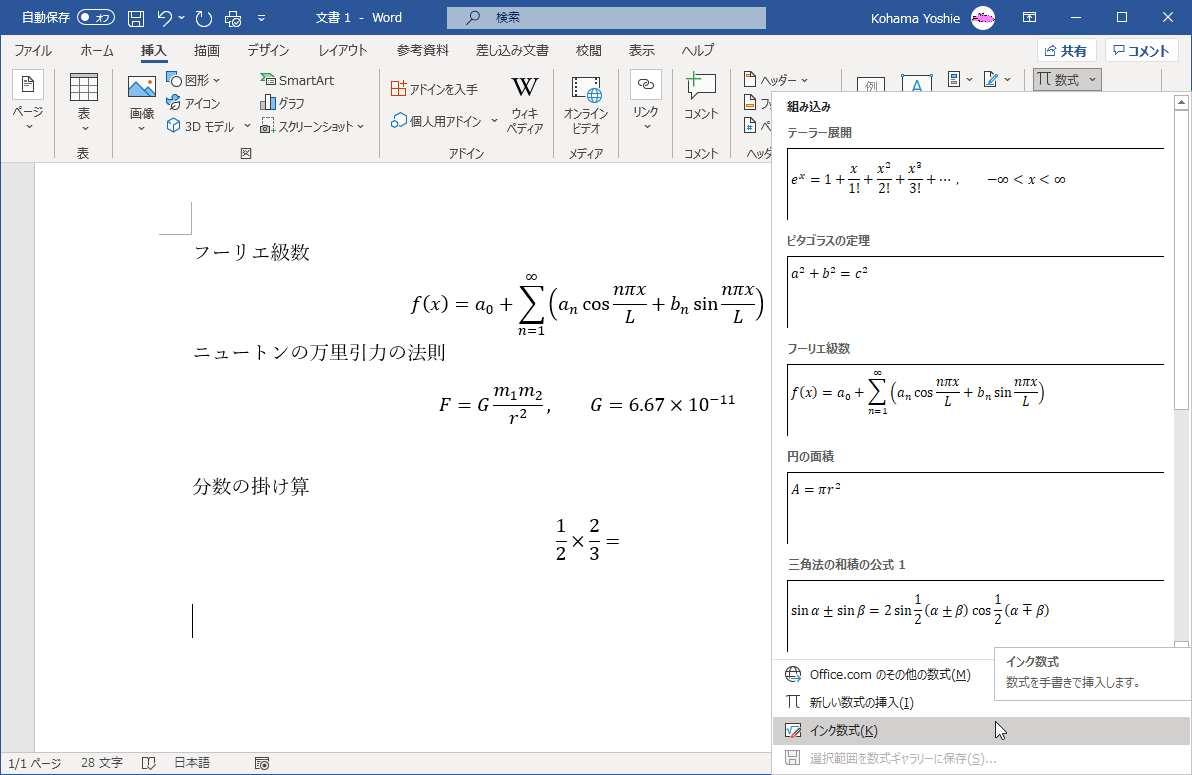Viewport: 1192px width, 775px height.
Task: Click the 共有 share button
Action: click(x=1066, y=51)
